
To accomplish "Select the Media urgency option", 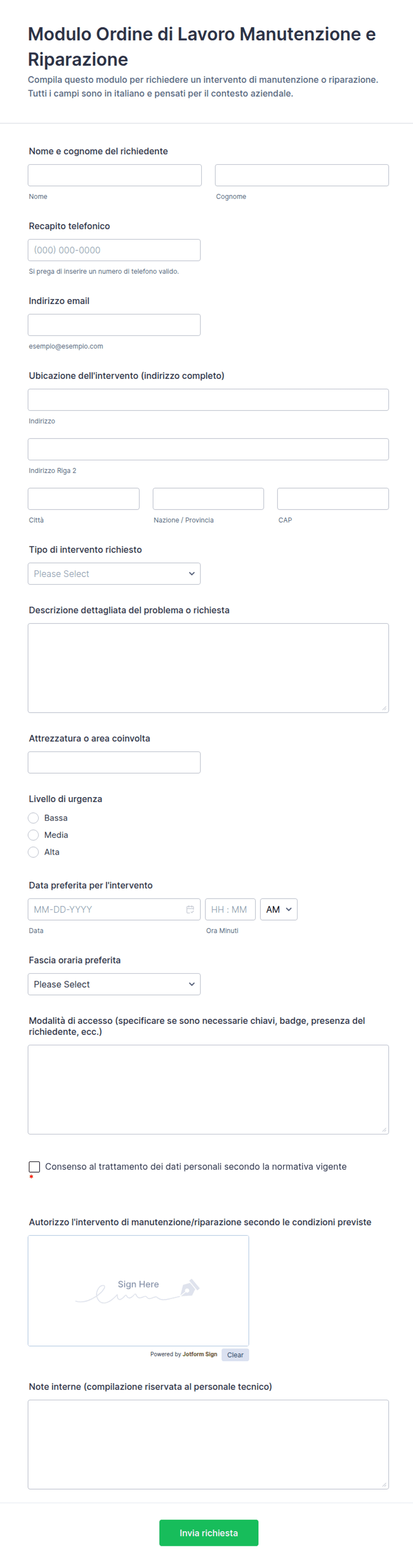I will click(33, 834).
